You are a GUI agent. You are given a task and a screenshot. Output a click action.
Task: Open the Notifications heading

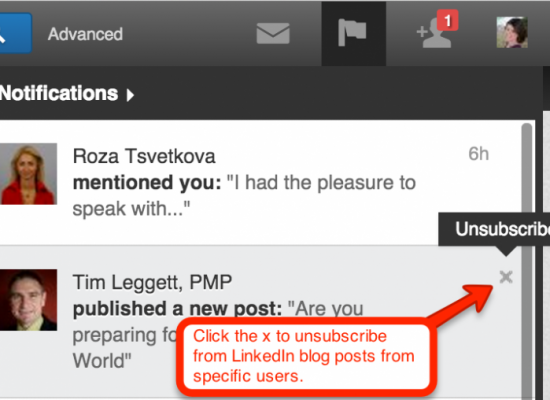click(59, 93)
